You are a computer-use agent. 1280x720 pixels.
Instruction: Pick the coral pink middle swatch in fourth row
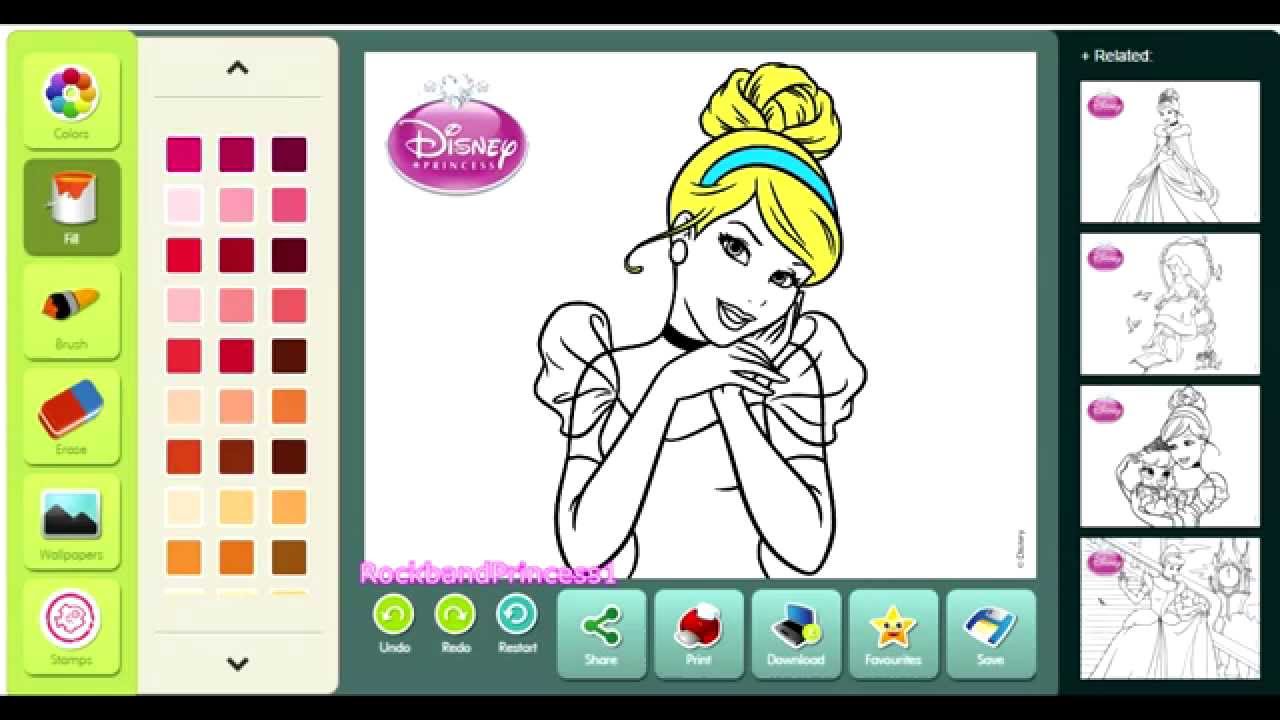(x=237, y=306)
